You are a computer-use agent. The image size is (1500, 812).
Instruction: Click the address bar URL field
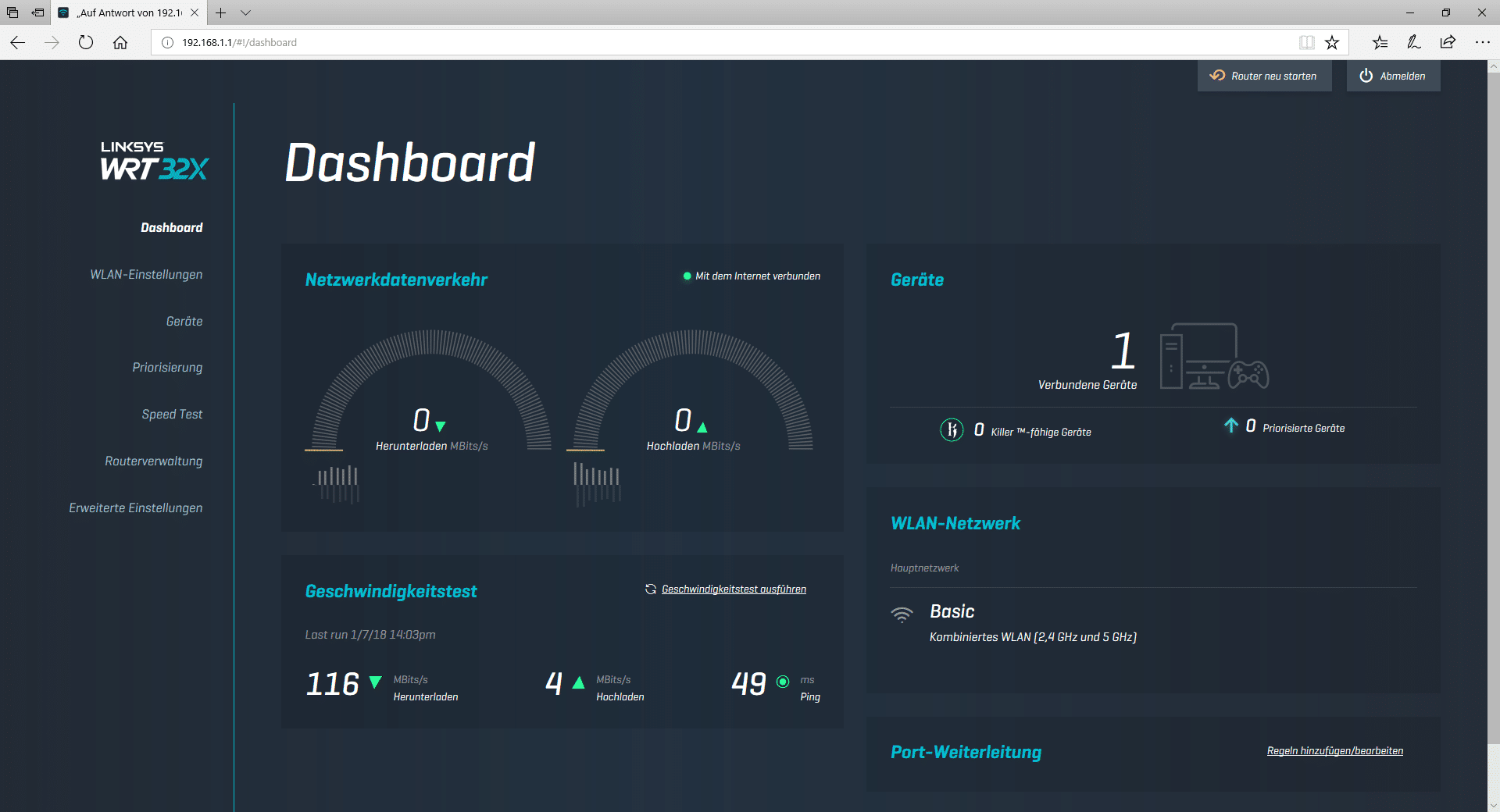703,43
